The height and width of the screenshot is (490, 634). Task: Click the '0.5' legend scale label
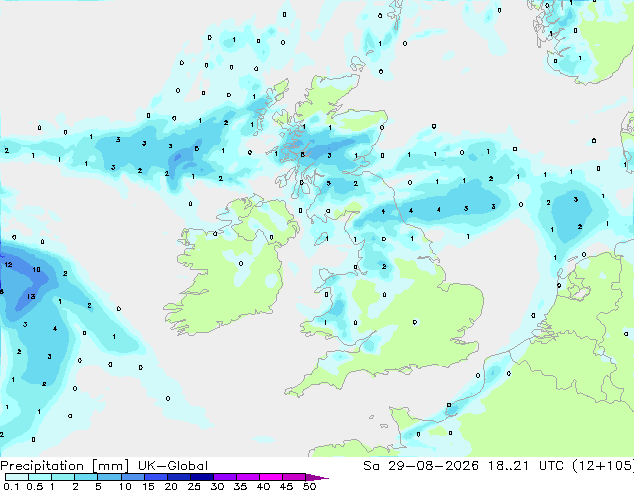coord(35,486)
